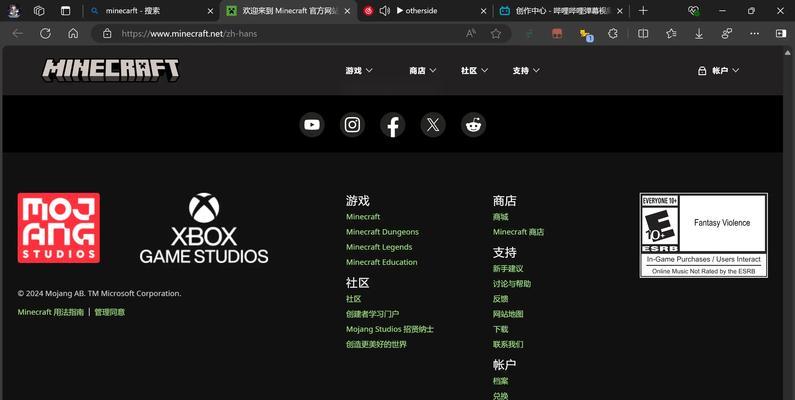
Task: Open the 创造更美好的世界 link
Action: (376, 344)
